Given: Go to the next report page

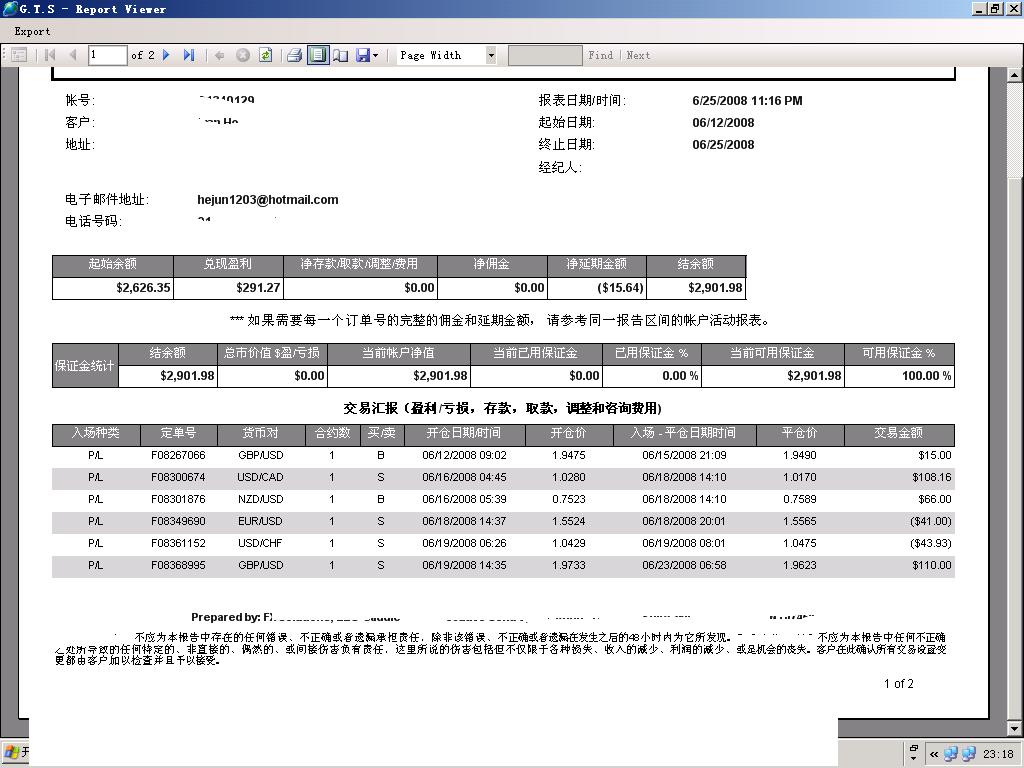Looking at the screenshot, I should point(167,56).
